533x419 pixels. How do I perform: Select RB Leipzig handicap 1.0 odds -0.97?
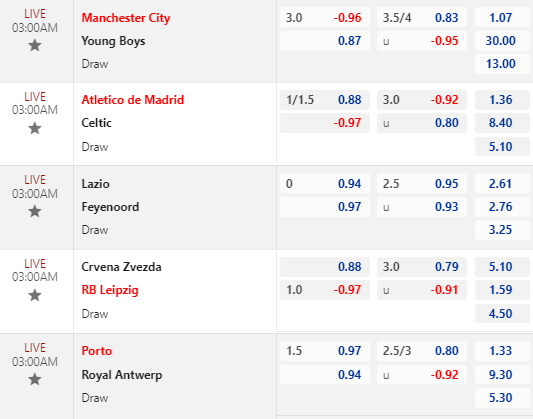tap(325, 290)
